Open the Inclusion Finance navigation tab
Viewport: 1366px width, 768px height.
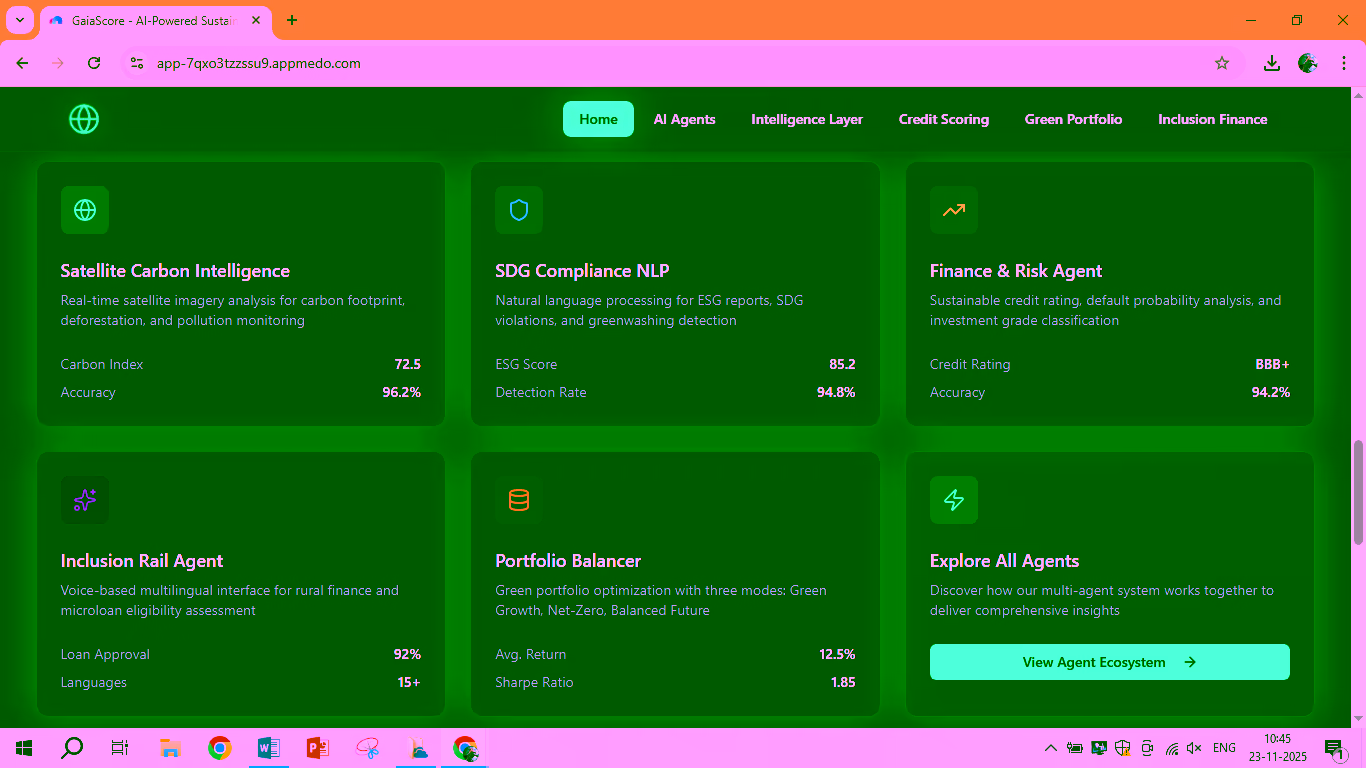click(1213, 119)
